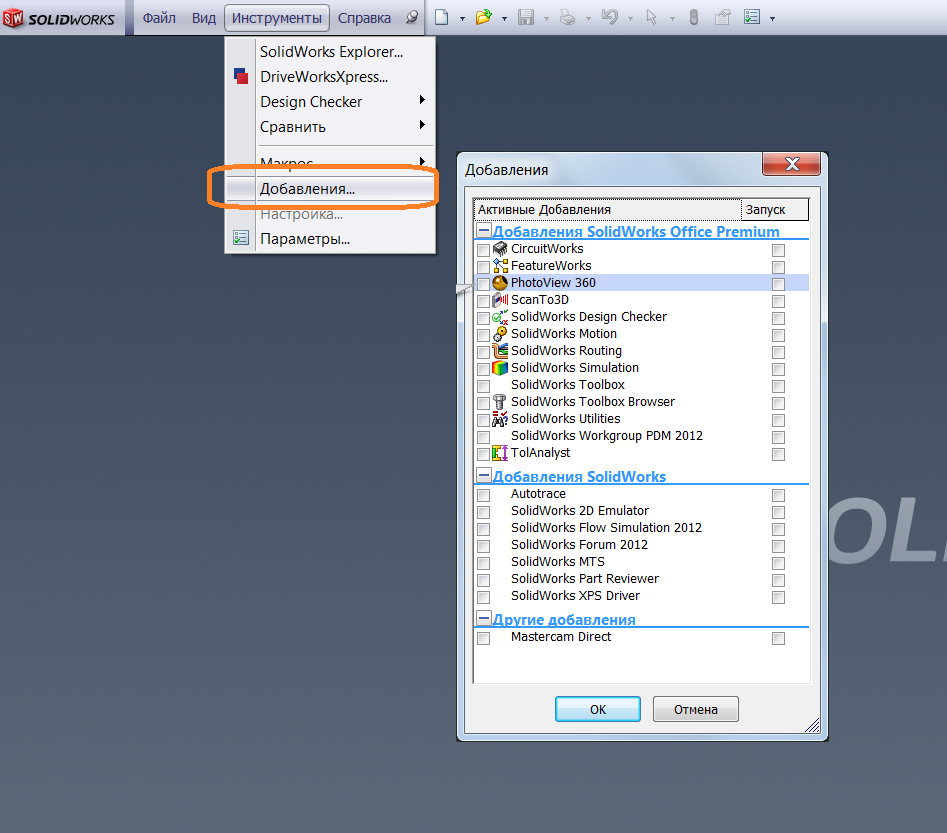
Task: Enable the CircuitWorks active add-in checkbox
Action: click(483, 250)
